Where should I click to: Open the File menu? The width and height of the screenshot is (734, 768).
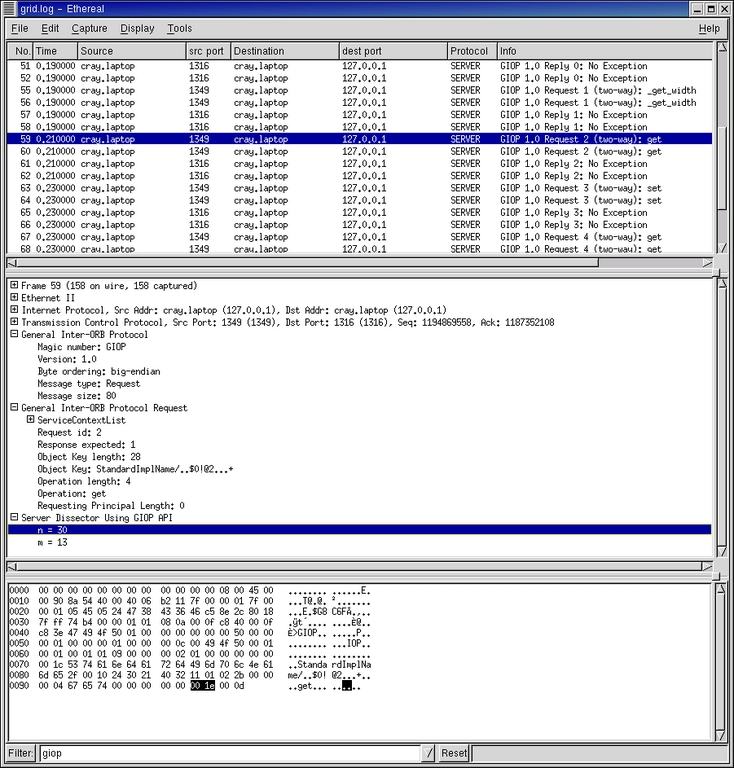[20, 29]
